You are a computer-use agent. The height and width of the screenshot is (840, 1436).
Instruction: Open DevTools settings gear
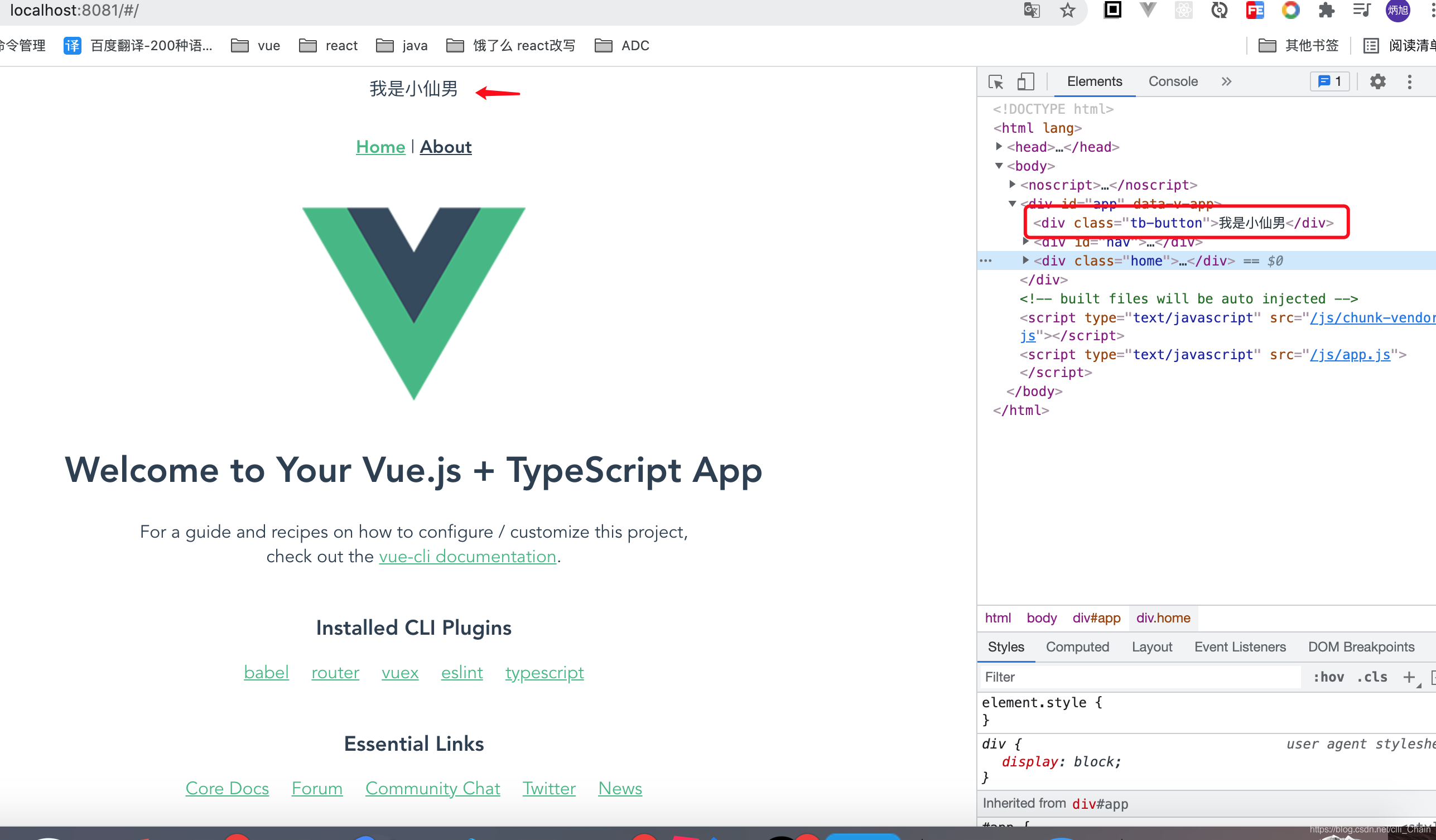tap(1377, 82)
